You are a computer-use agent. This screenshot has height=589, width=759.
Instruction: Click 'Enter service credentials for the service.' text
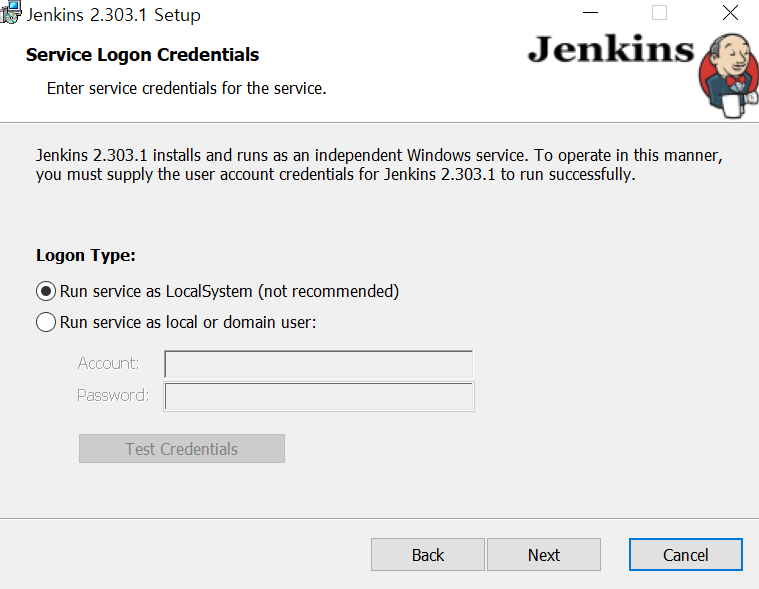pyautogui.click(x=186, y=89)
